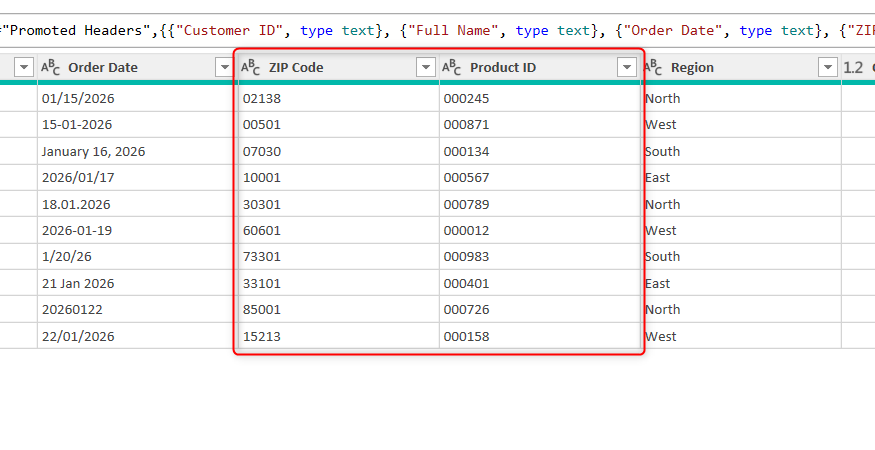The image size is (875, 450).
Task: Click the 1.2 decimal type icon
Action: pyautogui.click(x=853, y=68)
